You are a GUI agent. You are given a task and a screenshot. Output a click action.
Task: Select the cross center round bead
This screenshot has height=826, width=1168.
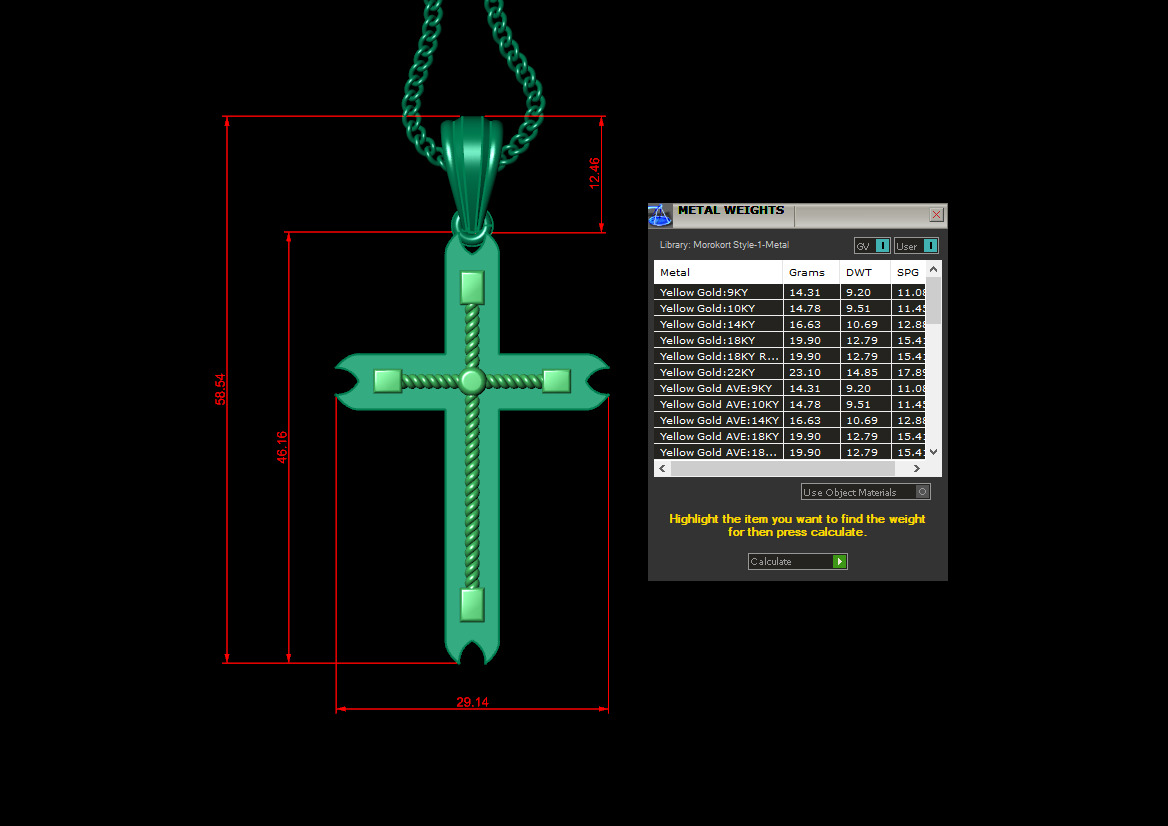tap(472, 381)
